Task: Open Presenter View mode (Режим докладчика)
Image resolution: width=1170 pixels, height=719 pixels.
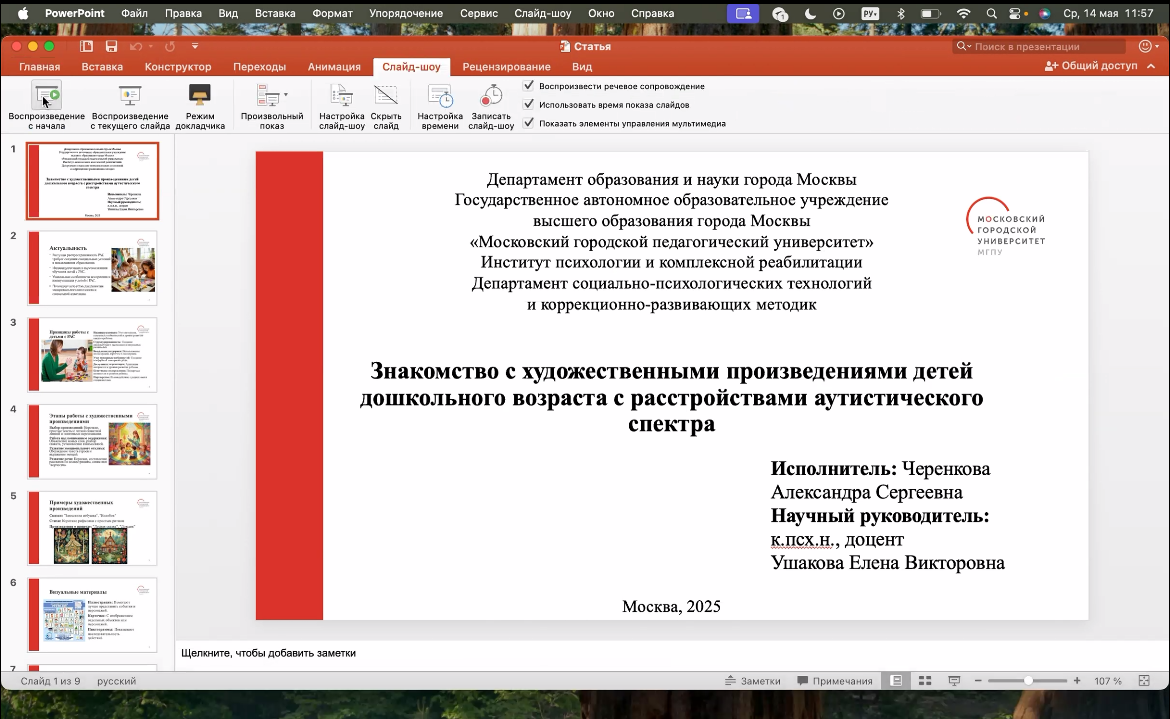Action: click(x=200, y=96)
